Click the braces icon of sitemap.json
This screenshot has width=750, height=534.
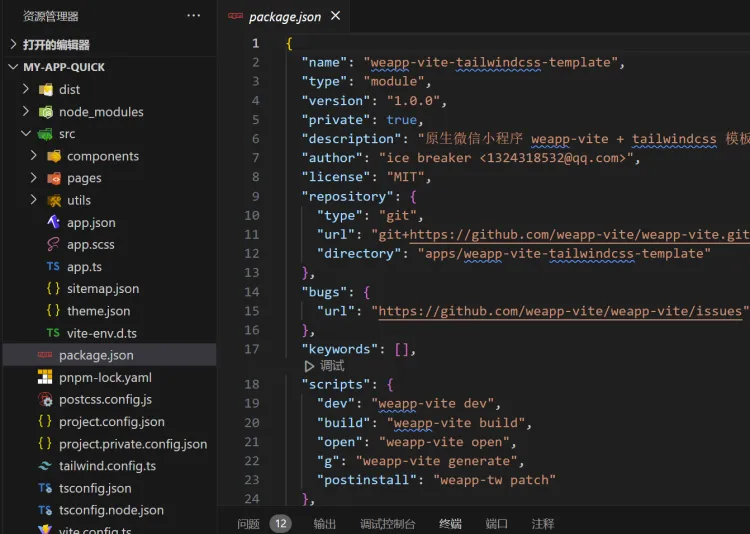pos(53,289)
